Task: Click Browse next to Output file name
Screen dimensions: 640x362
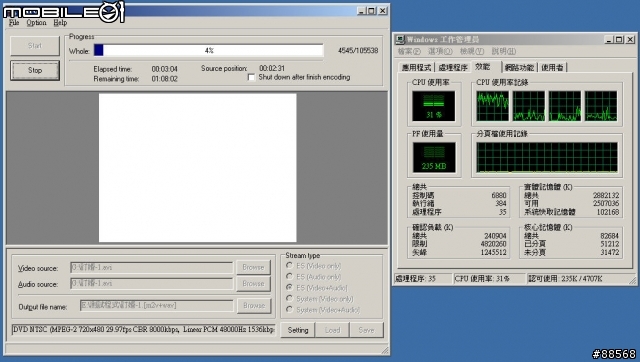Action: pos(254,306)
